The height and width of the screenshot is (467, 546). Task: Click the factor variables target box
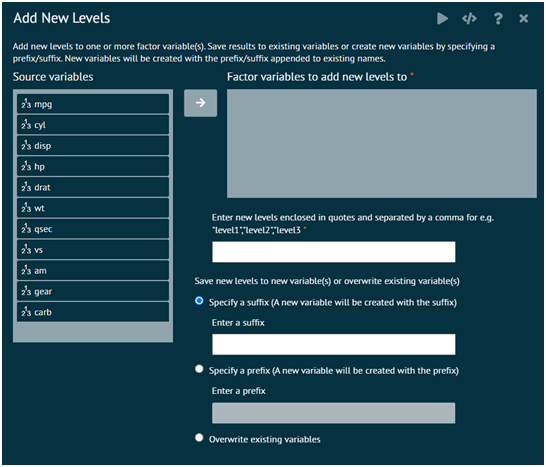pos(382,143)
